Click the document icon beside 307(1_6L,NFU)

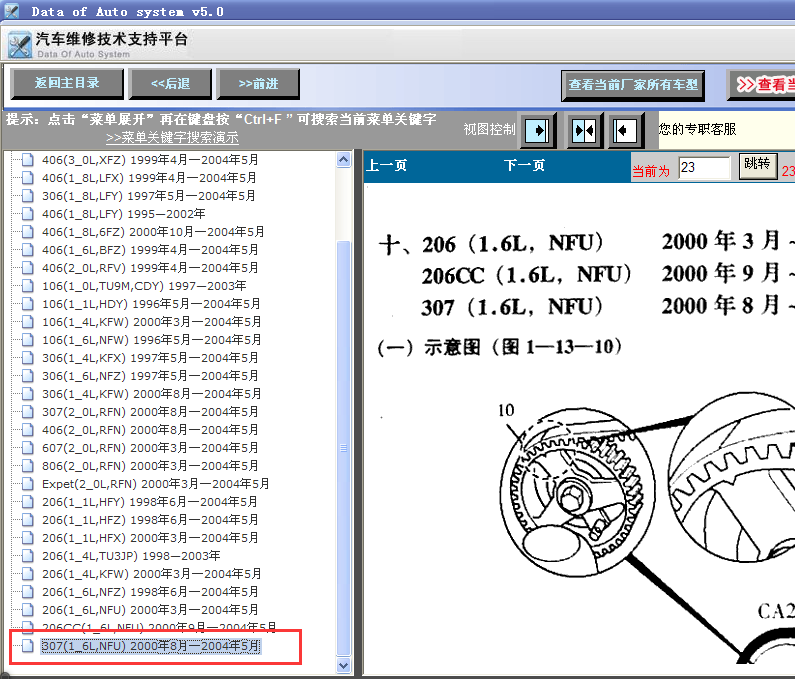click(x=27, y=646)
